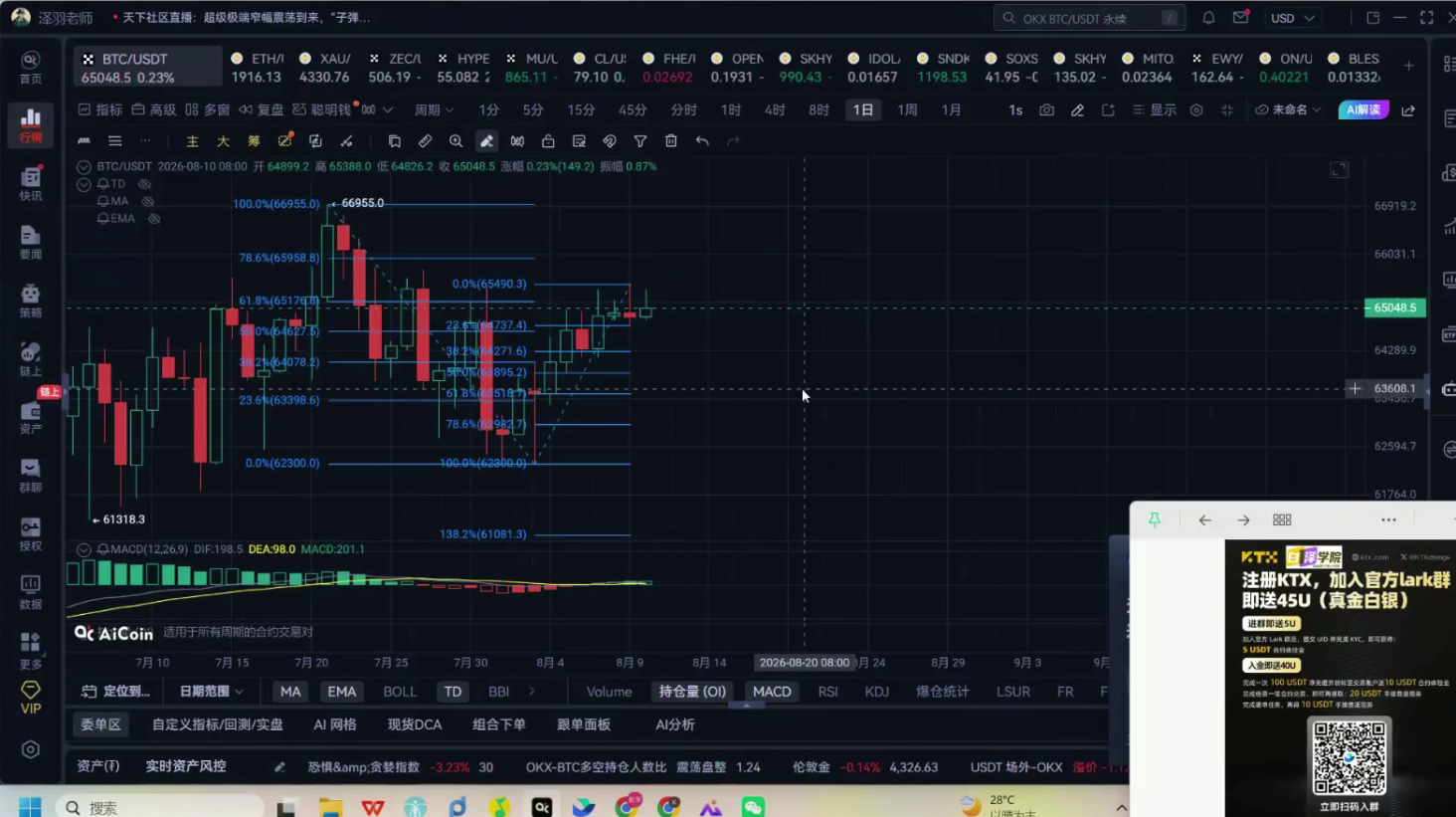This screenshot has height=817, width=1456.
Task: Open the USD currency dropdown
Action: point(1292,18)
